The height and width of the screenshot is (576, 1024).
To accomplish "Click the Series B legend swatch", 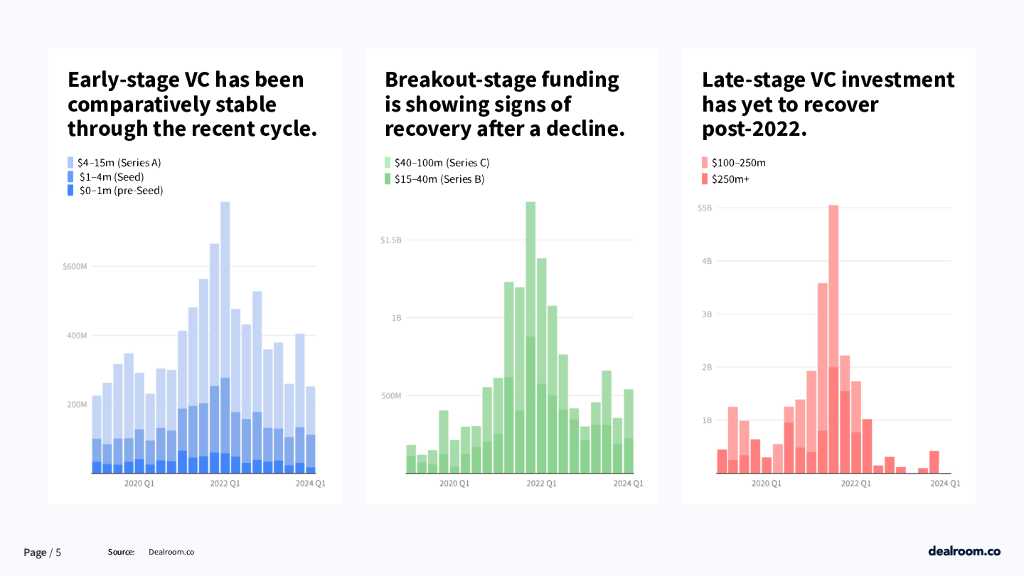I will click(x=388, y=179).
